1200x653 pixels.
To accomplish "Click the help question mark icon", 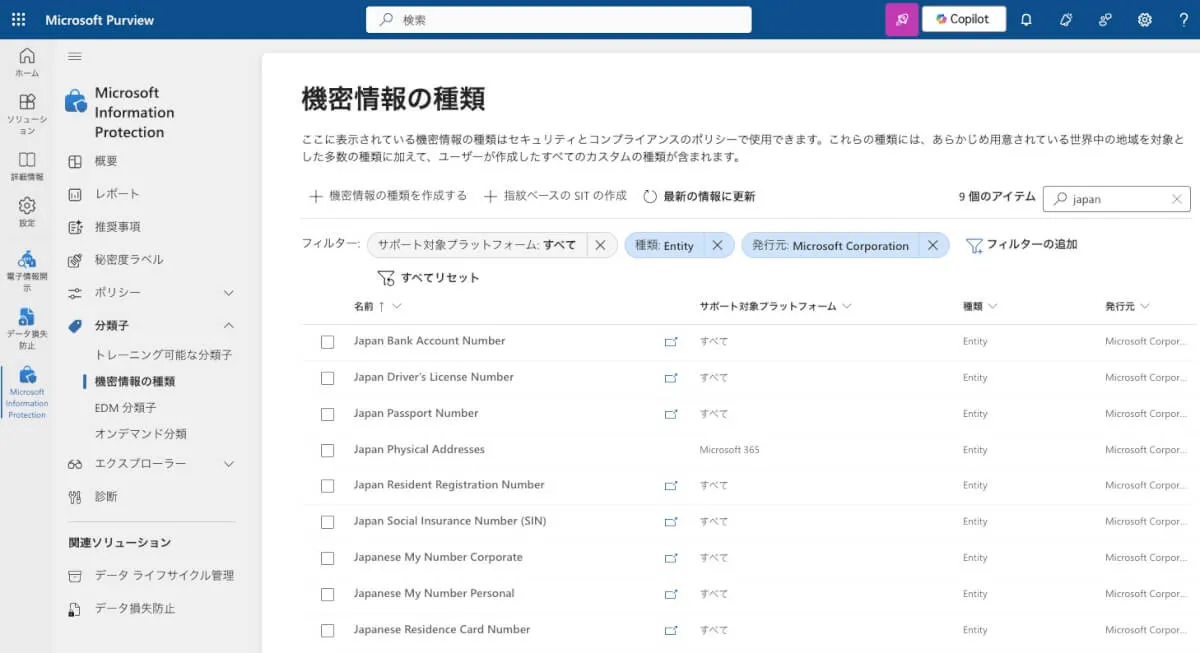I will [1183, 19].
